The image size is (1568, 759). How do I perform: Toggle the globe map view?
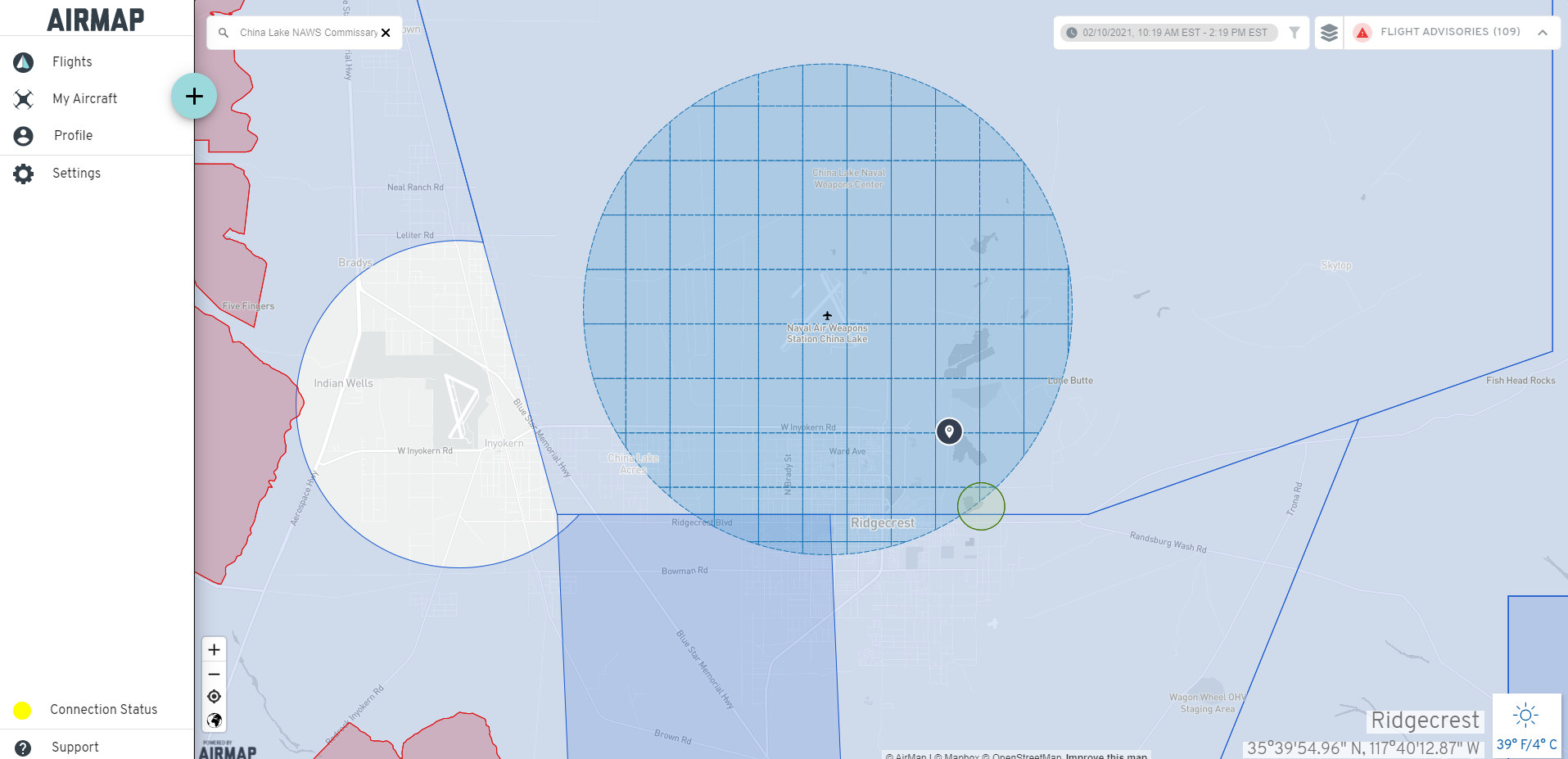tap(214, 721)
